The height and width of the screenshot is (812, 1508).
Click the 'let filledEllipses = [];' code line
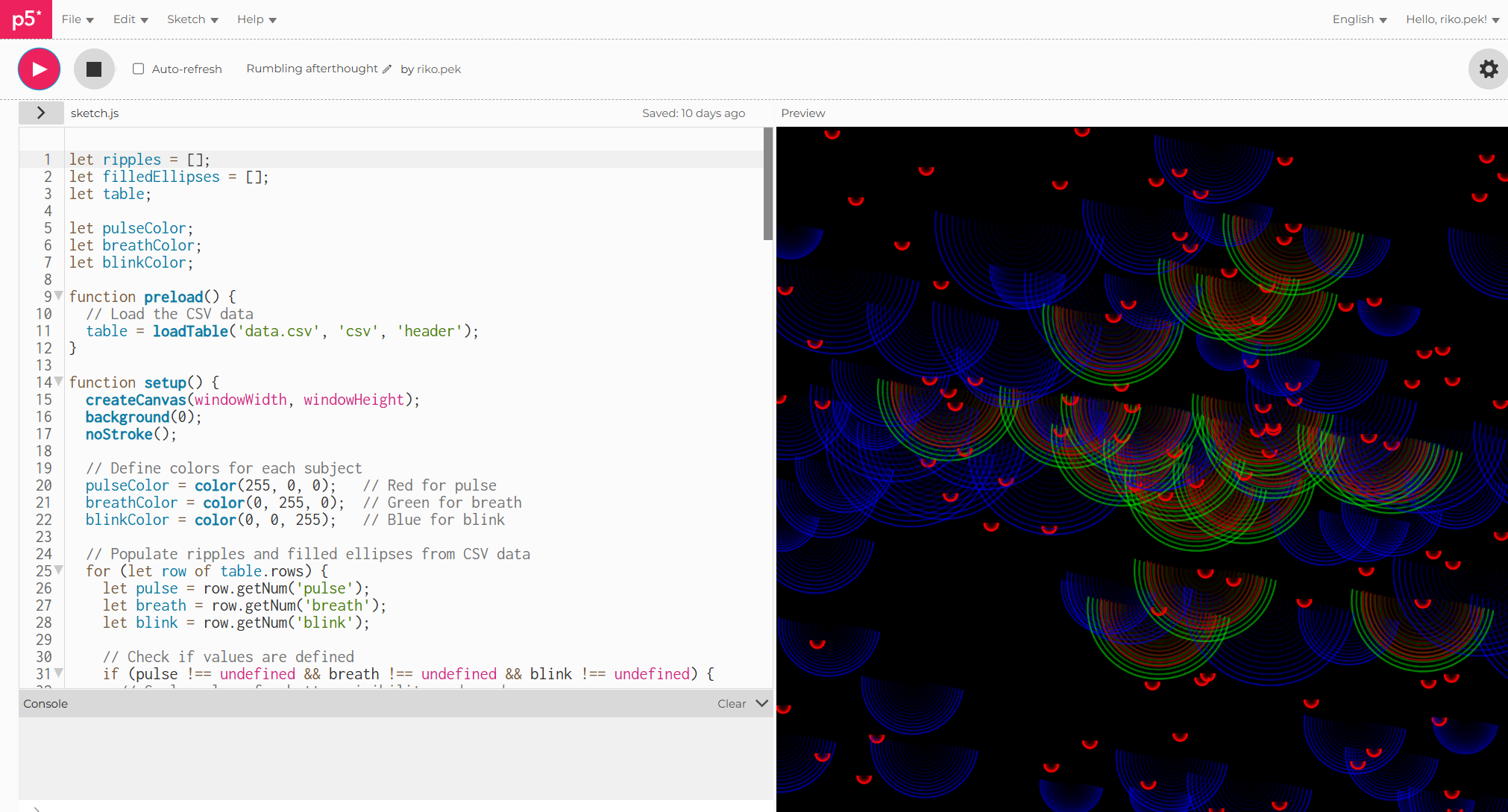click(169, 177)
